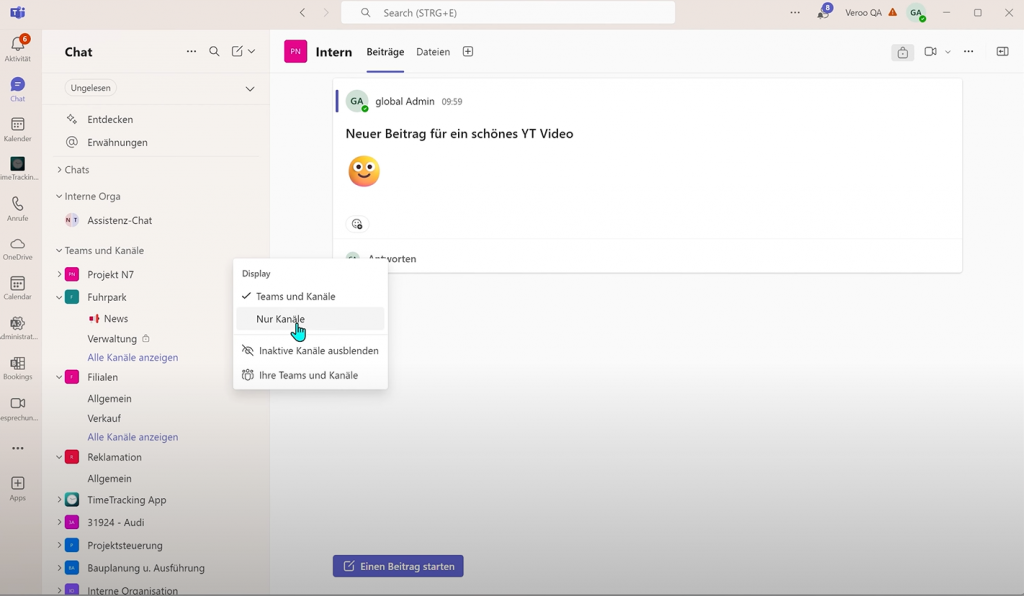Open the GA profile avatar in the title bar
The height and width of the screenshot is (596, 1024).
coord(917,12)
